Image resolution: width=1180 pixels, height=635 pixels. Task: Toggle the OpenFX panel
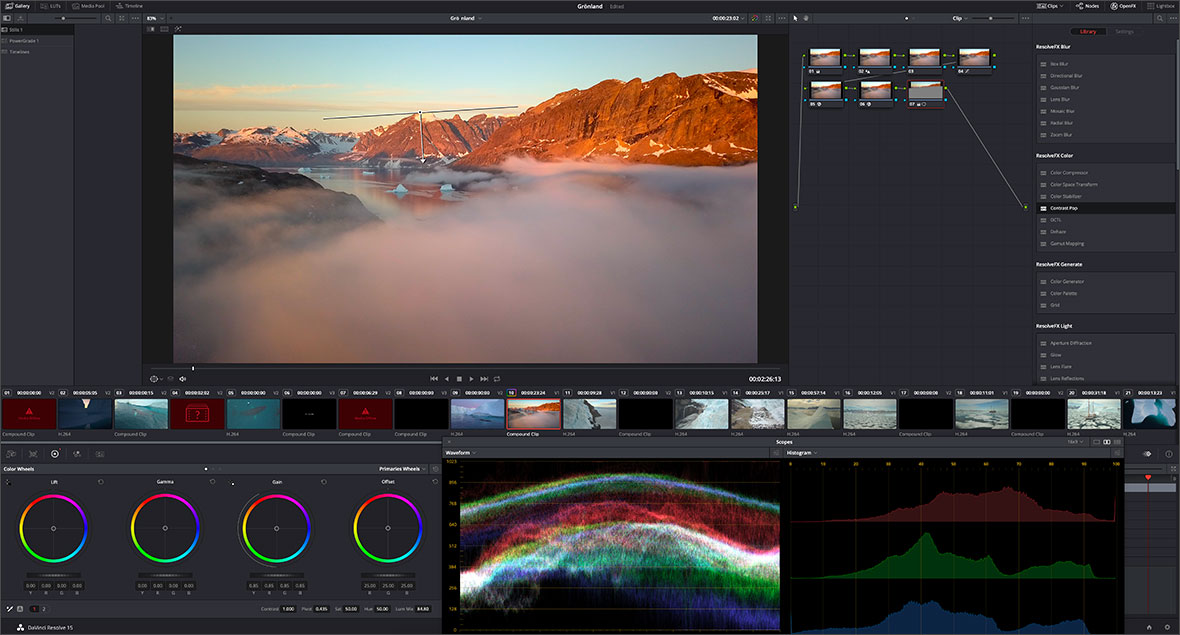[1122, 6]
